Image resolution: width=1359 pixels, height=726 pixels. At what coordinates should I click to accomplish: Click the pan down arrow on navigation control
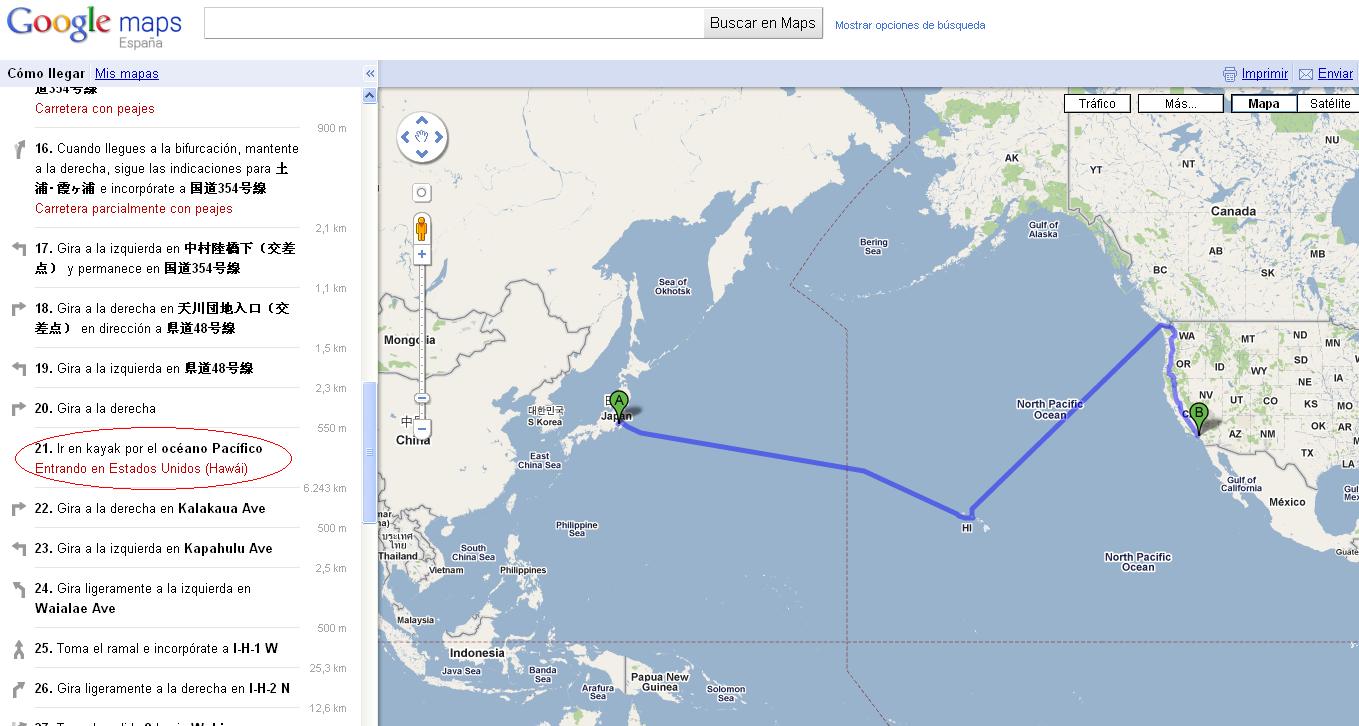(422, 154)
